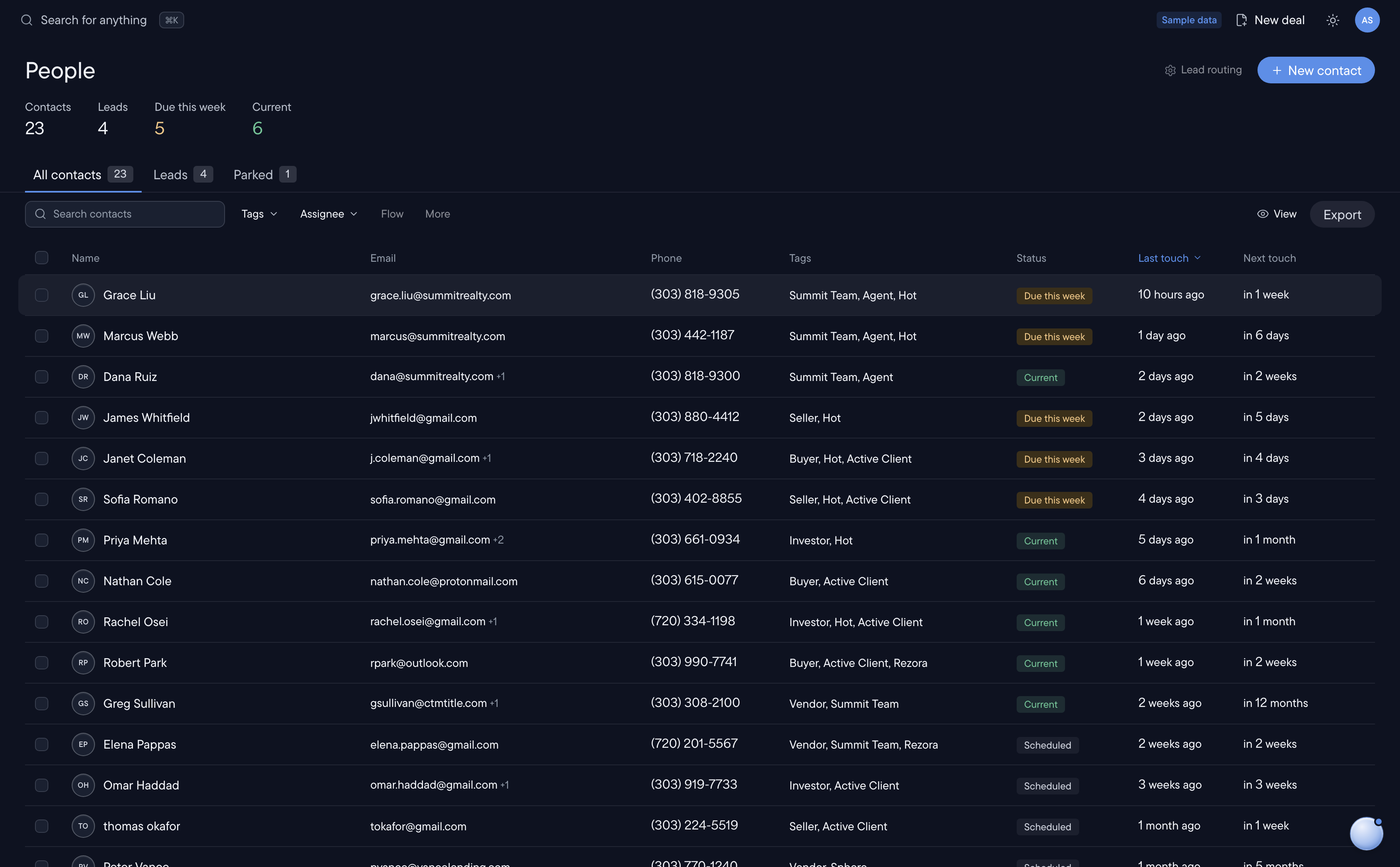Open Lead routing gear settings
The height and width of the screenshot is (867, 1400).
(1170, 70)
